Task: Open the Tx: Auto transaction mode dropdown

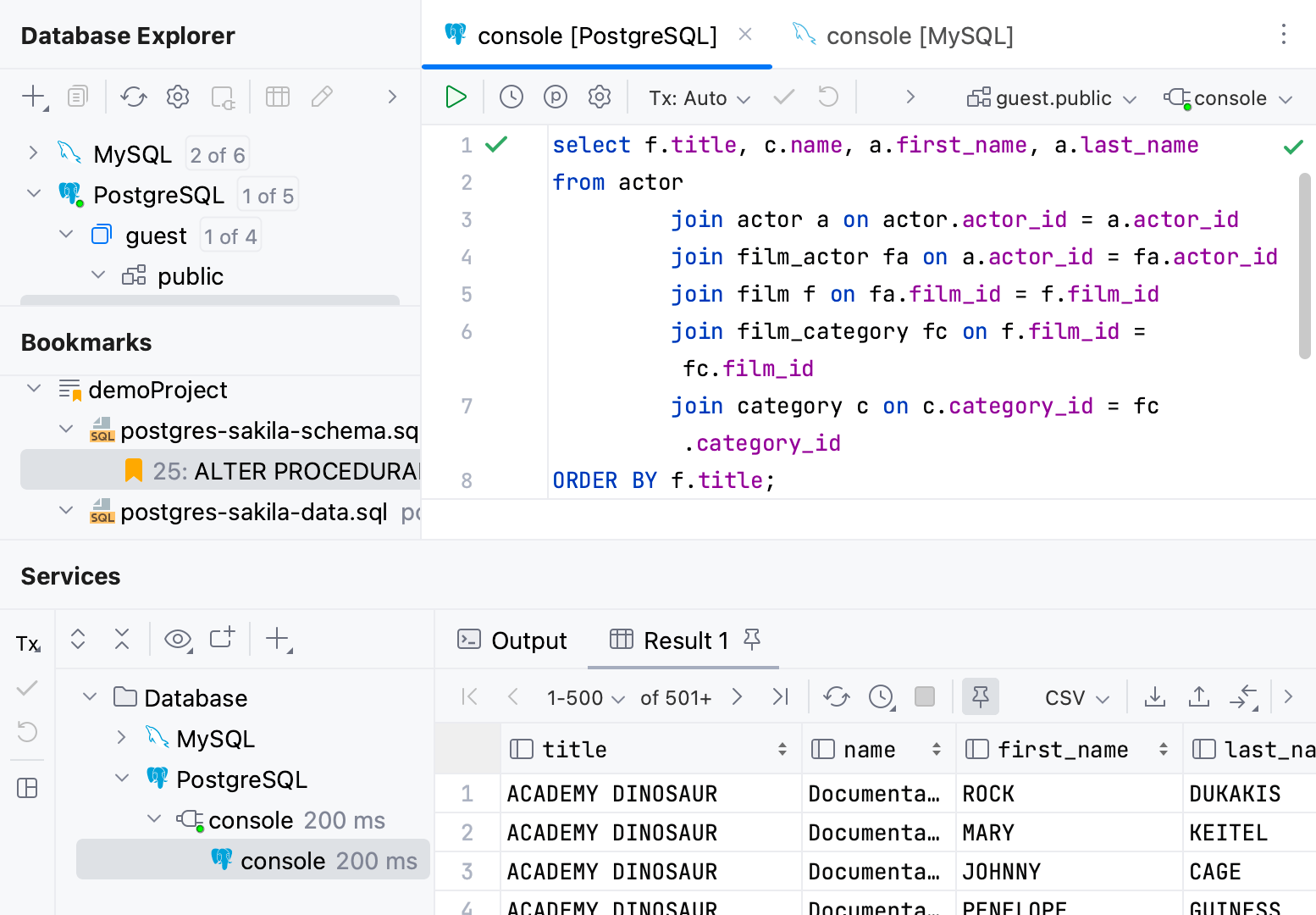Action: 699,98
